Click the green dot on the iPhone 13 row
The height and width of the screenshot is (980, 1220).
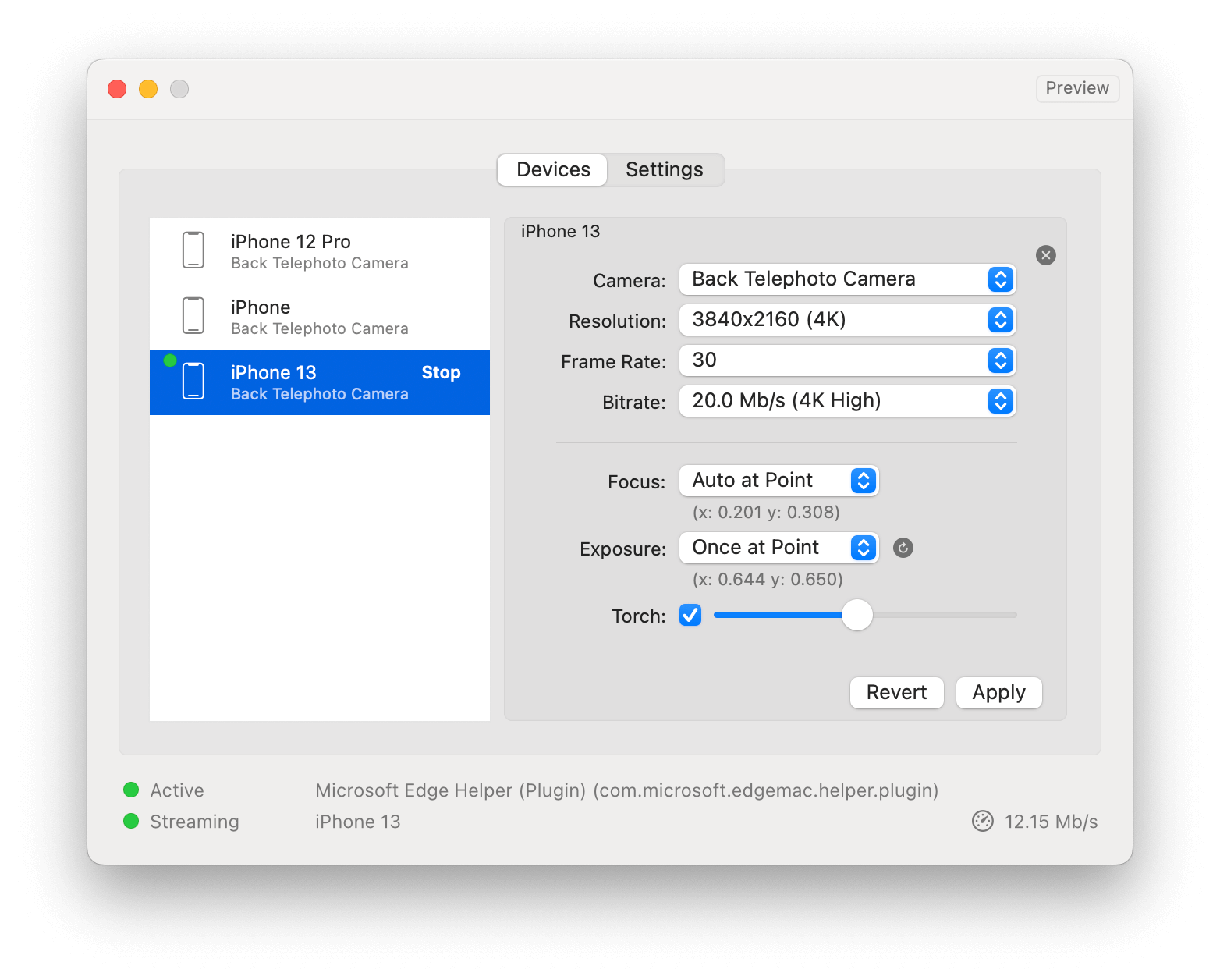pos(169,360)
